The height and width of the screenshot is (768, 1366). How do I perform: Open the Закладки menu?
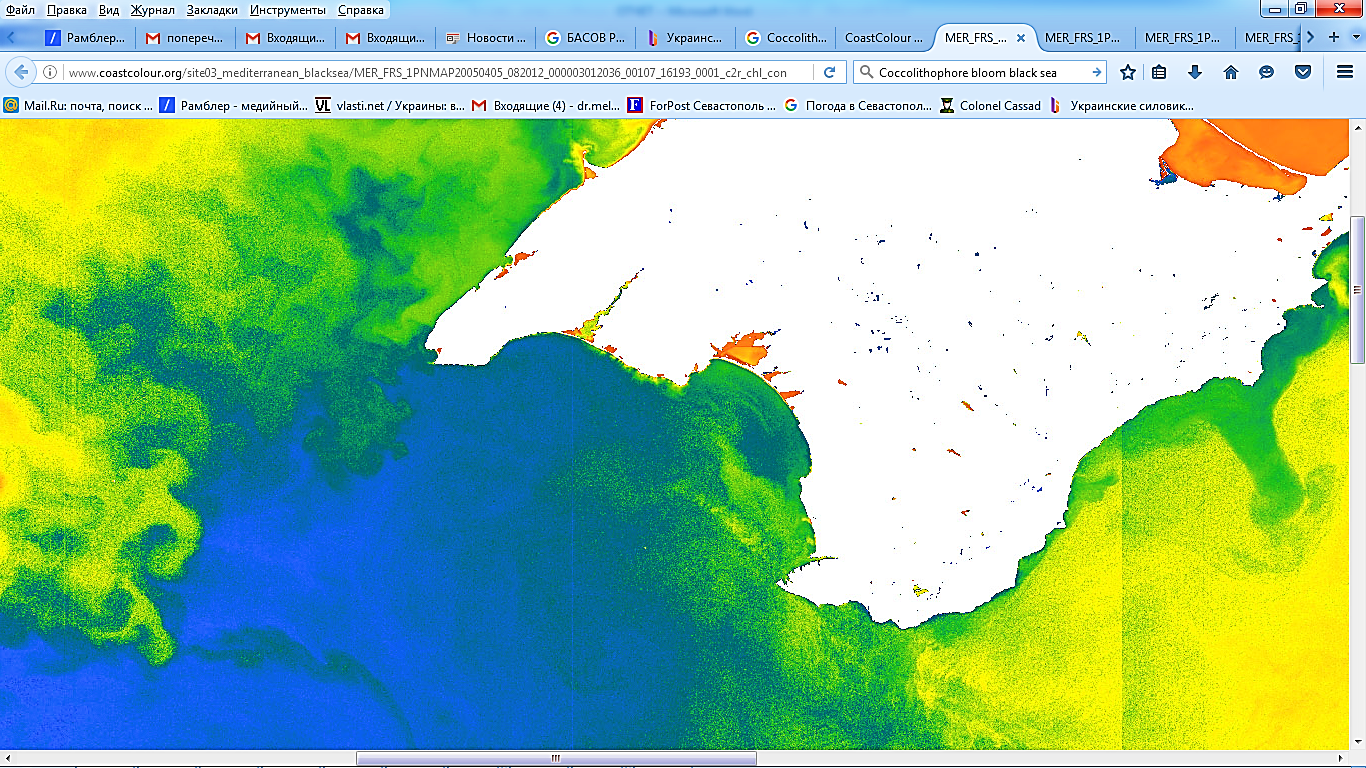click(212, 10)
